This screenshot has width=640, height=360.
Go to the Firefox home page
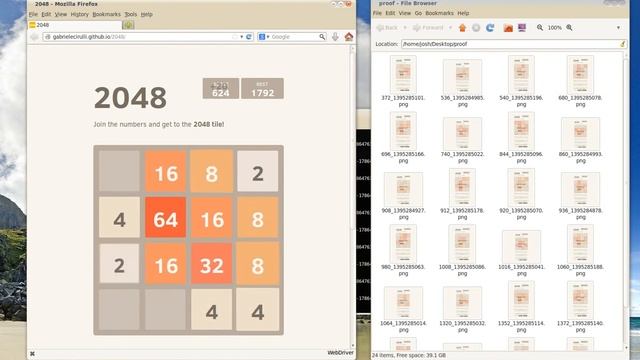pos(349,37)
